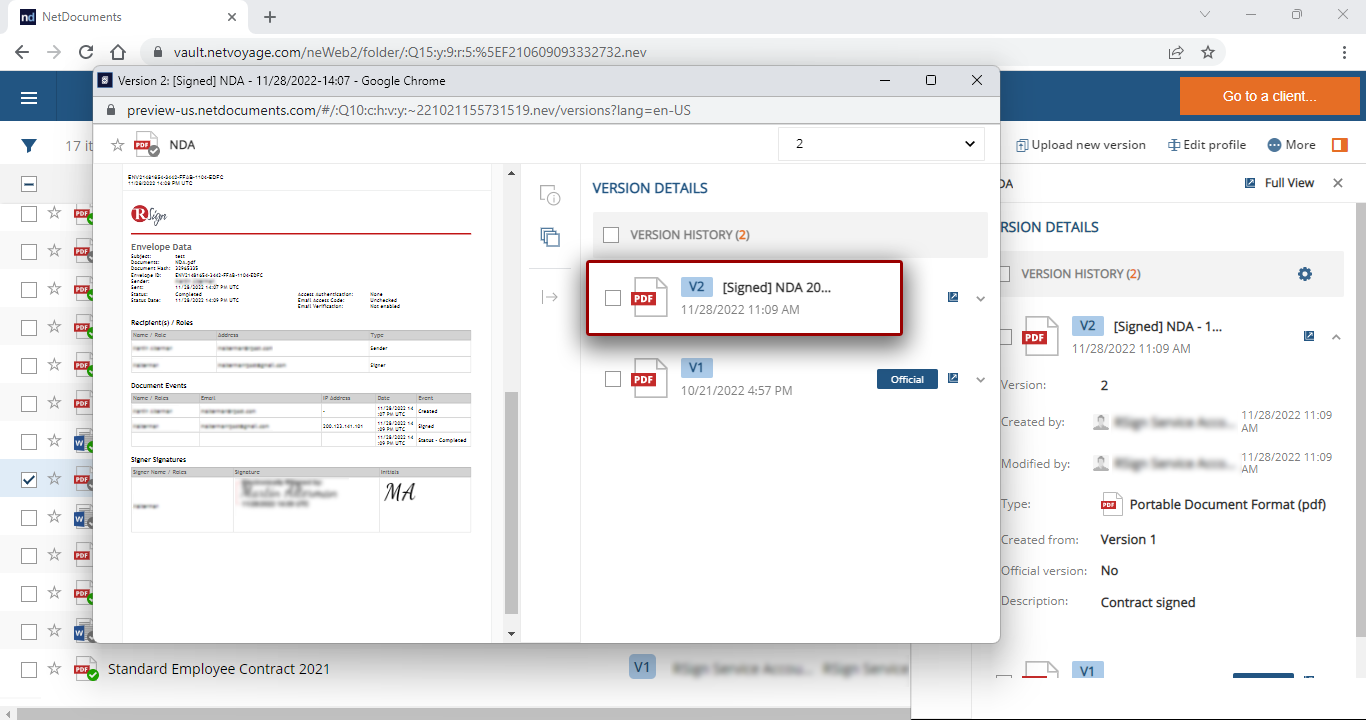Open the version number dropdown showing 2
Image resolution: width=1366 pixels, height=720 pixels.
[881, 144]
